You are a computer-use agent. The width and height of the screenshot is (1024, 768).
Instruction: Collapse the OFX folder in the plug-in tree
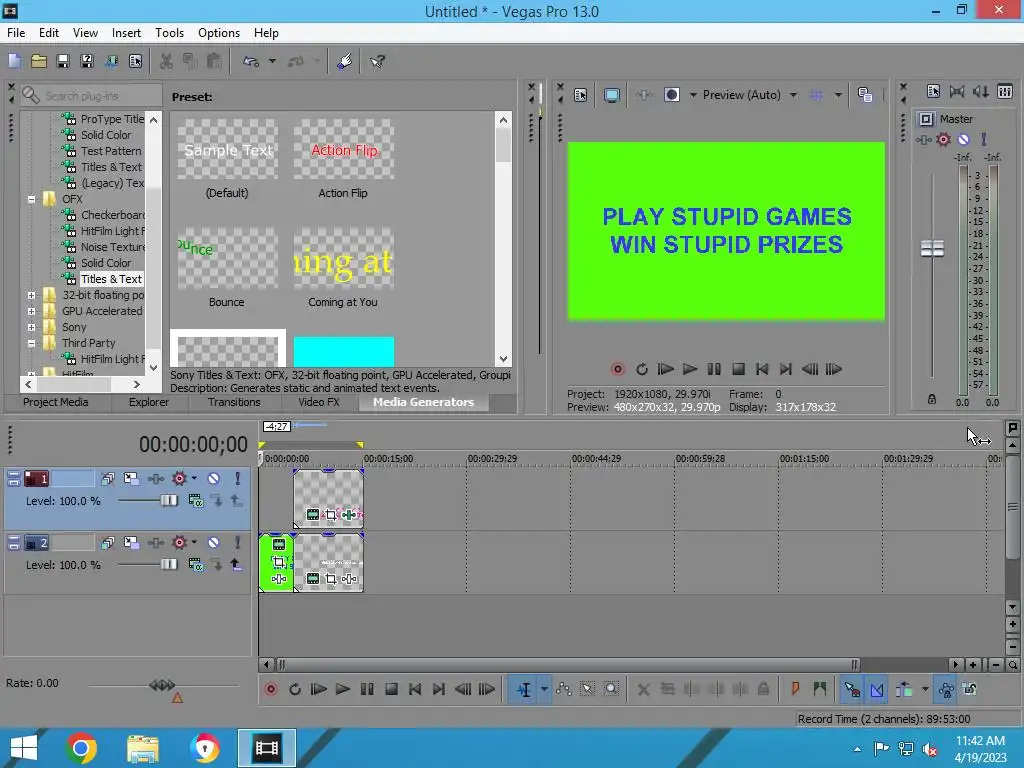[31, 199]
